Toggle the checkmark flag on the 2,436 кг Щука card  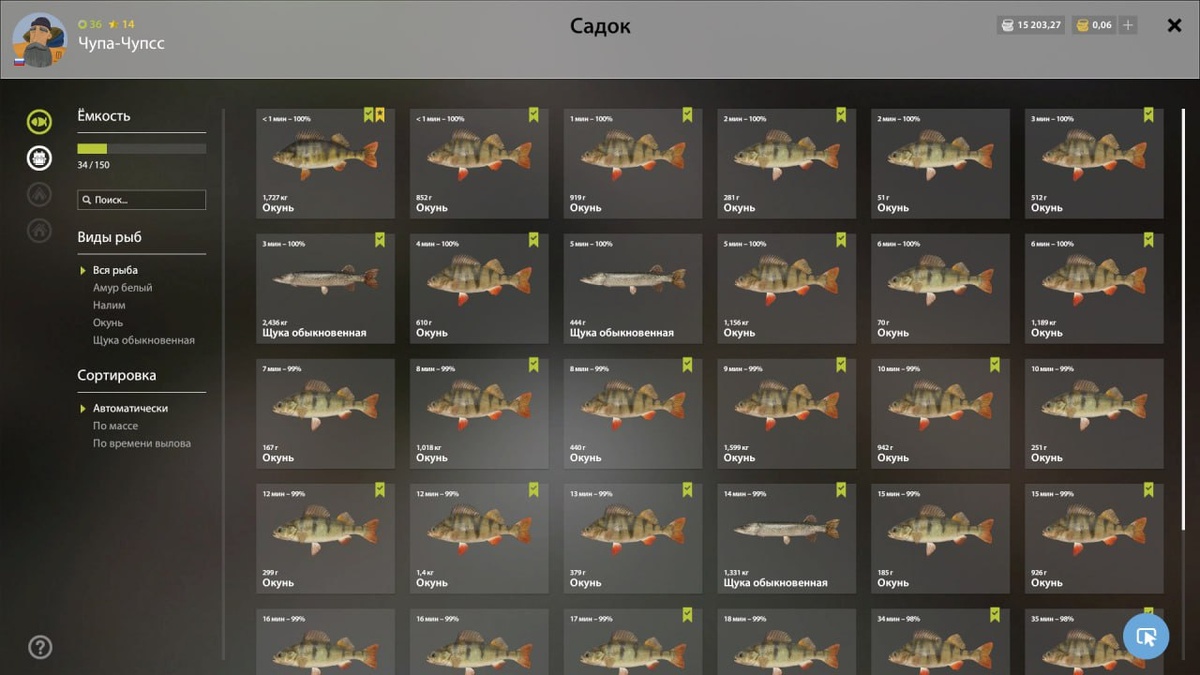click(x=380, y=240)
